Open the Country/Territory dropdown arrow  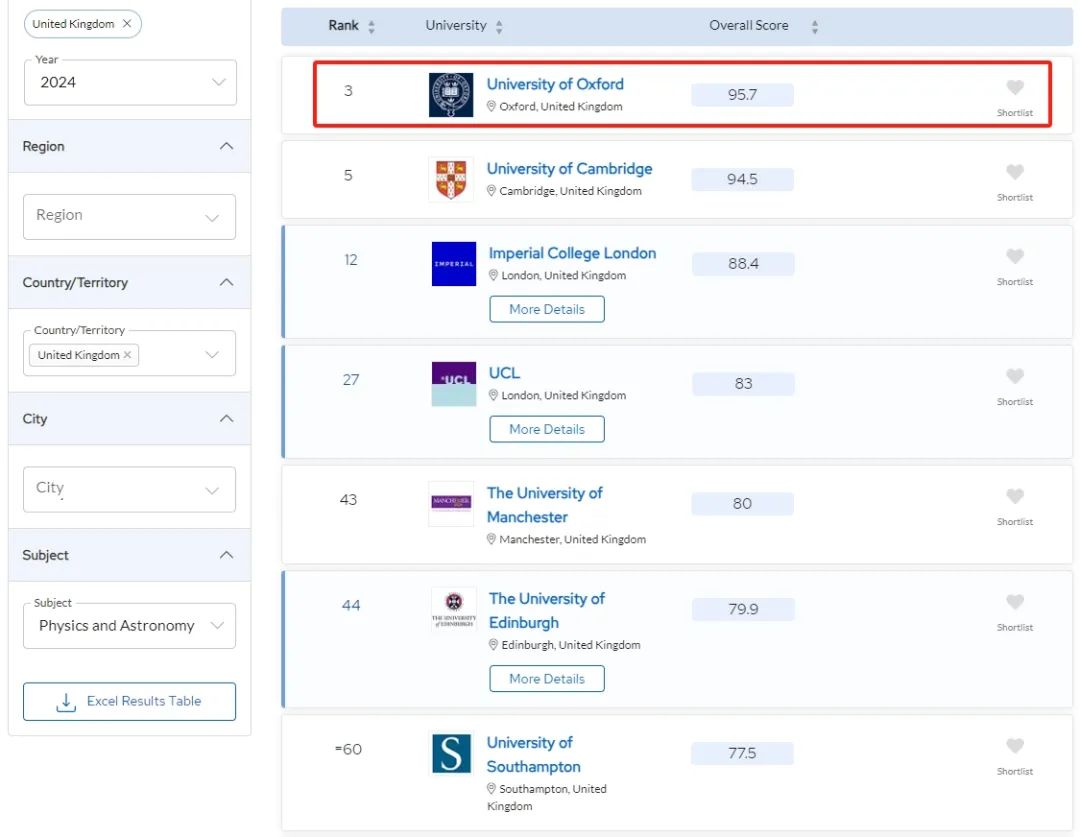point(212,355)
